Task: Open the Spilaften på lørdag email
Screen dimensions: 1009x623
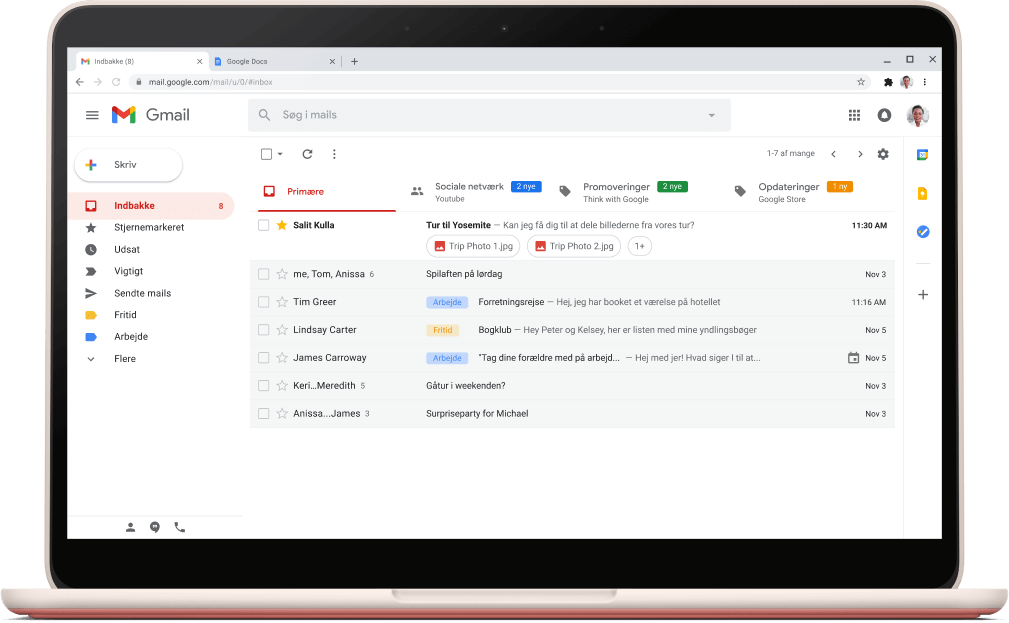Action: [572, 274]
